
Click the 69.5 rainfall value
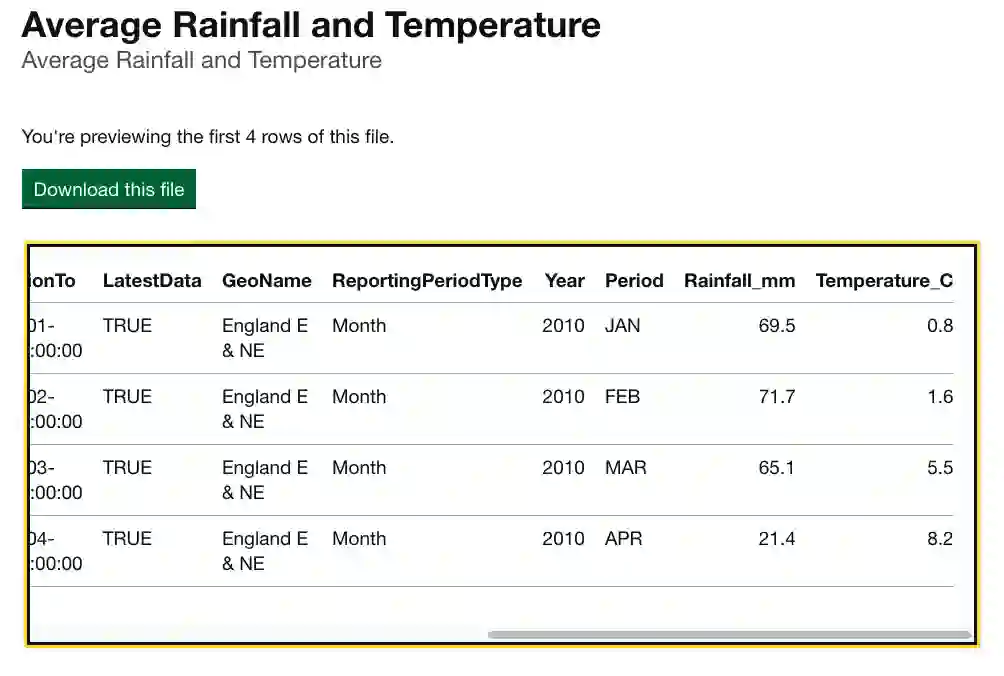pos(777,326)
